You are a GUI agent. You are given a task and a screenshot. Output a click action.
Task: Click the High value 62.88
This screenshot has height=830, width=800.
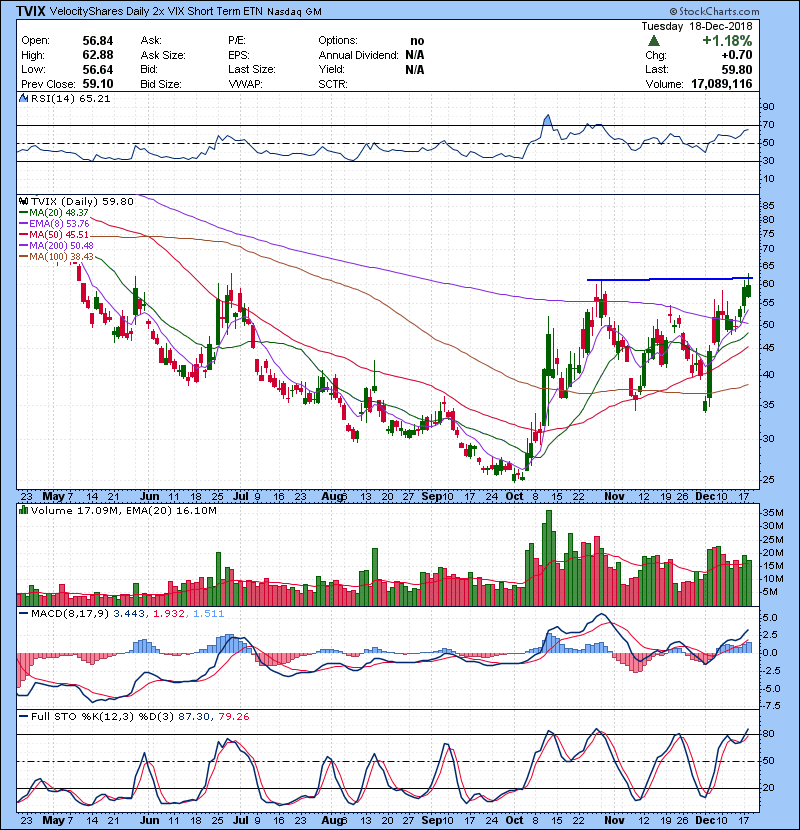pos(98,55)
